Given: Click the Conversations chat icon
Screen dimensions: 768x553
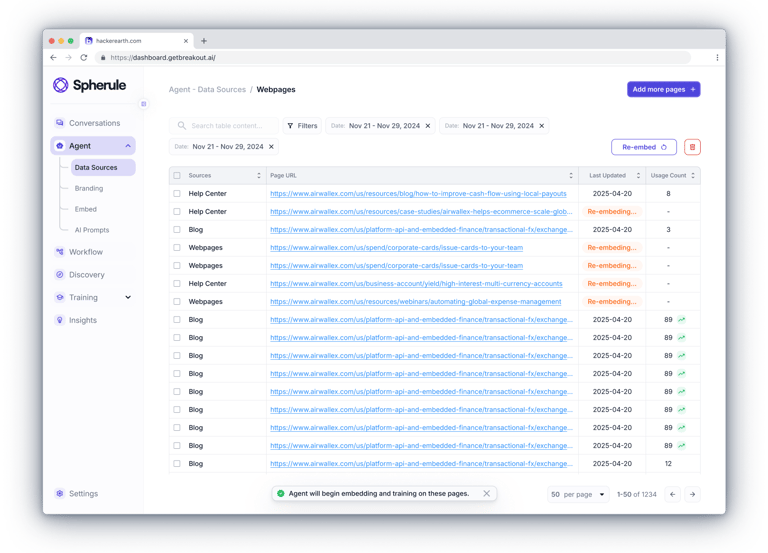Looking at the screenshot, I should (60, 123).
